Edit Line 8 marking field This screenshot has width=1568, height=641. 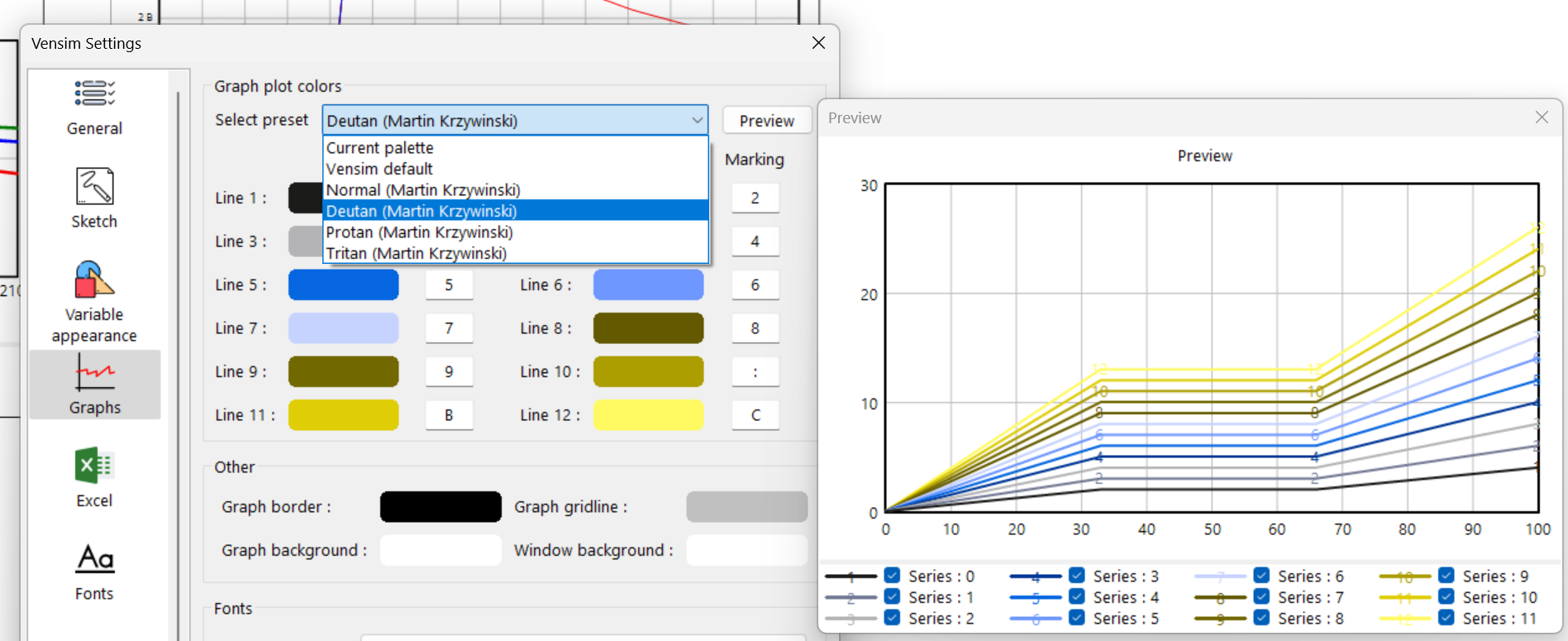tap(755, 328)
